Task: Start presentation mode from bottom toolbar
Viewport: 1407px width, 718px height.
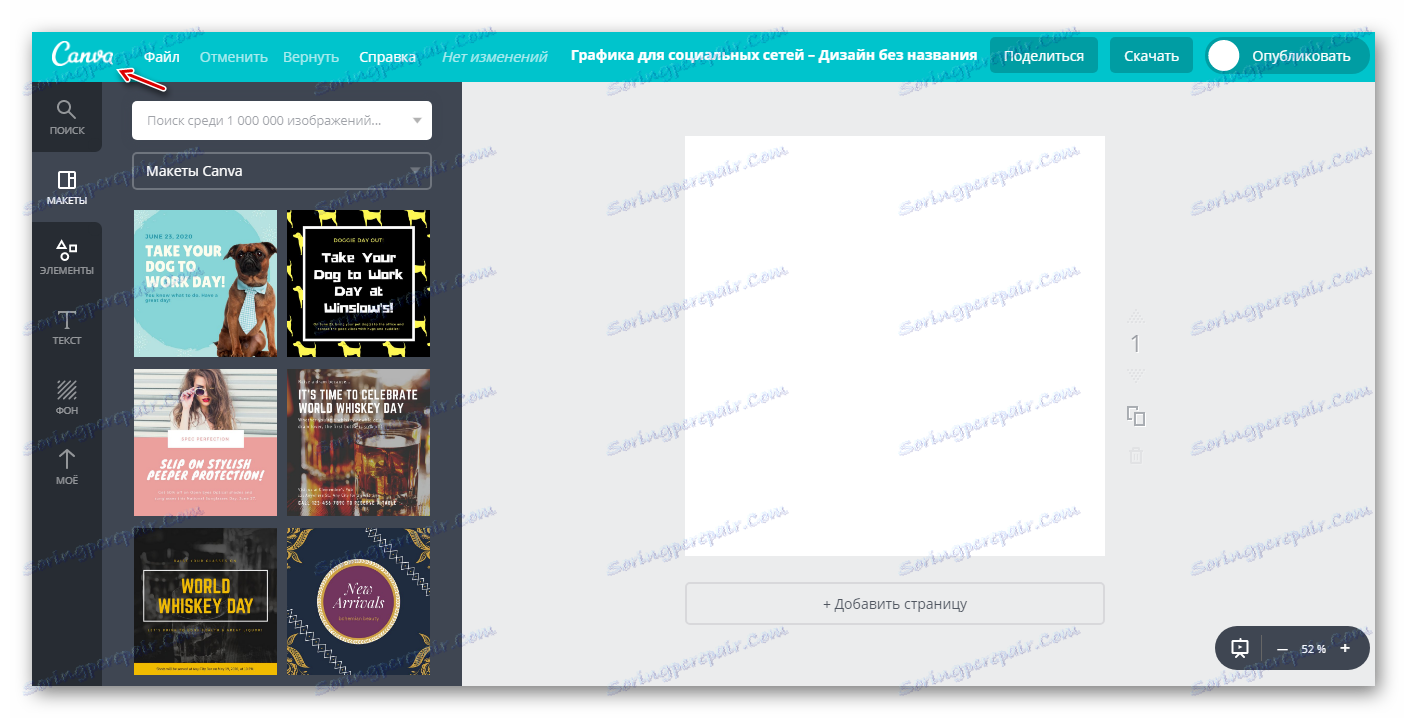Action: point(1239,647)
